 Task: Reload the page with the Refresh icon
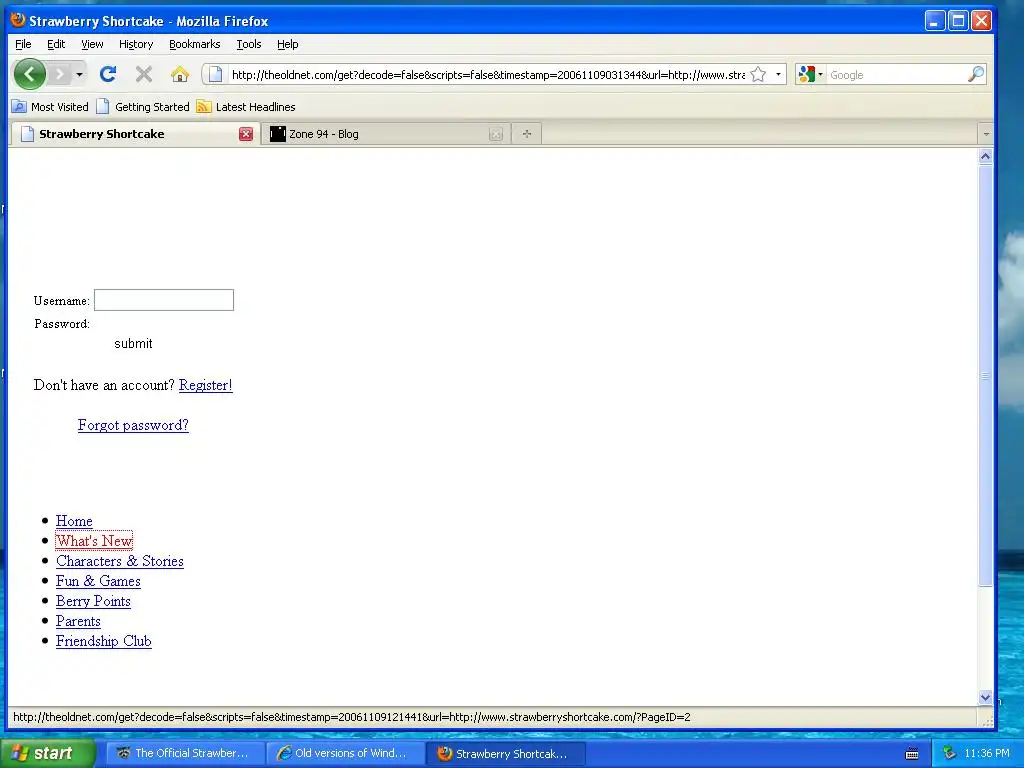click(x=108, y=74)
